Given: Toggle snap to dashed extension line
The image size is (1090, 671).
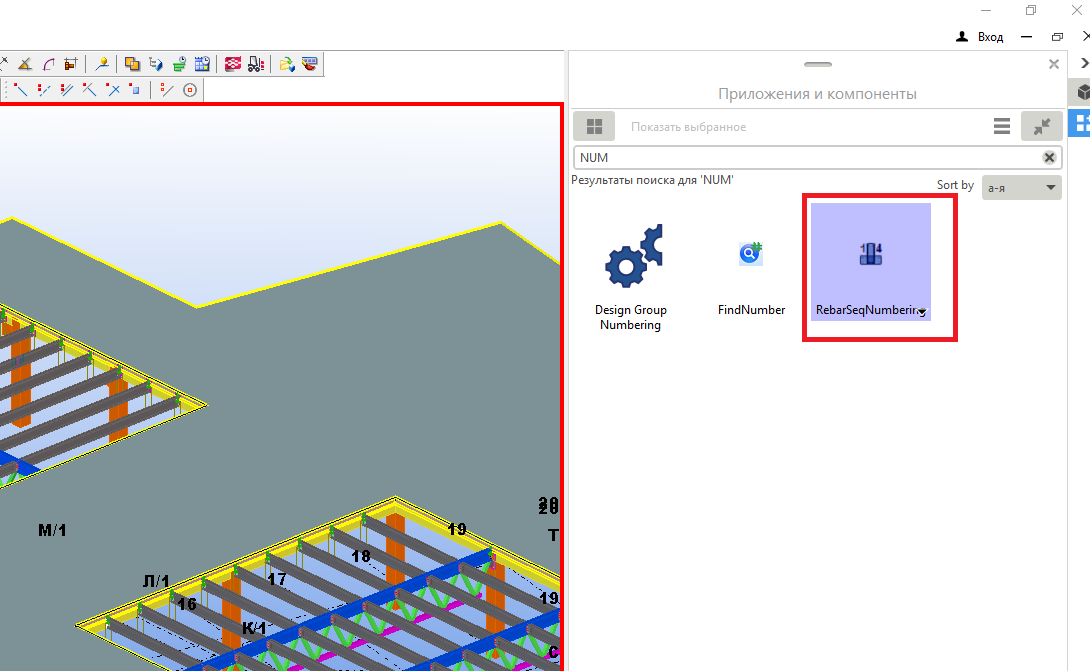Looking at the screenshot, I should 44,90.
